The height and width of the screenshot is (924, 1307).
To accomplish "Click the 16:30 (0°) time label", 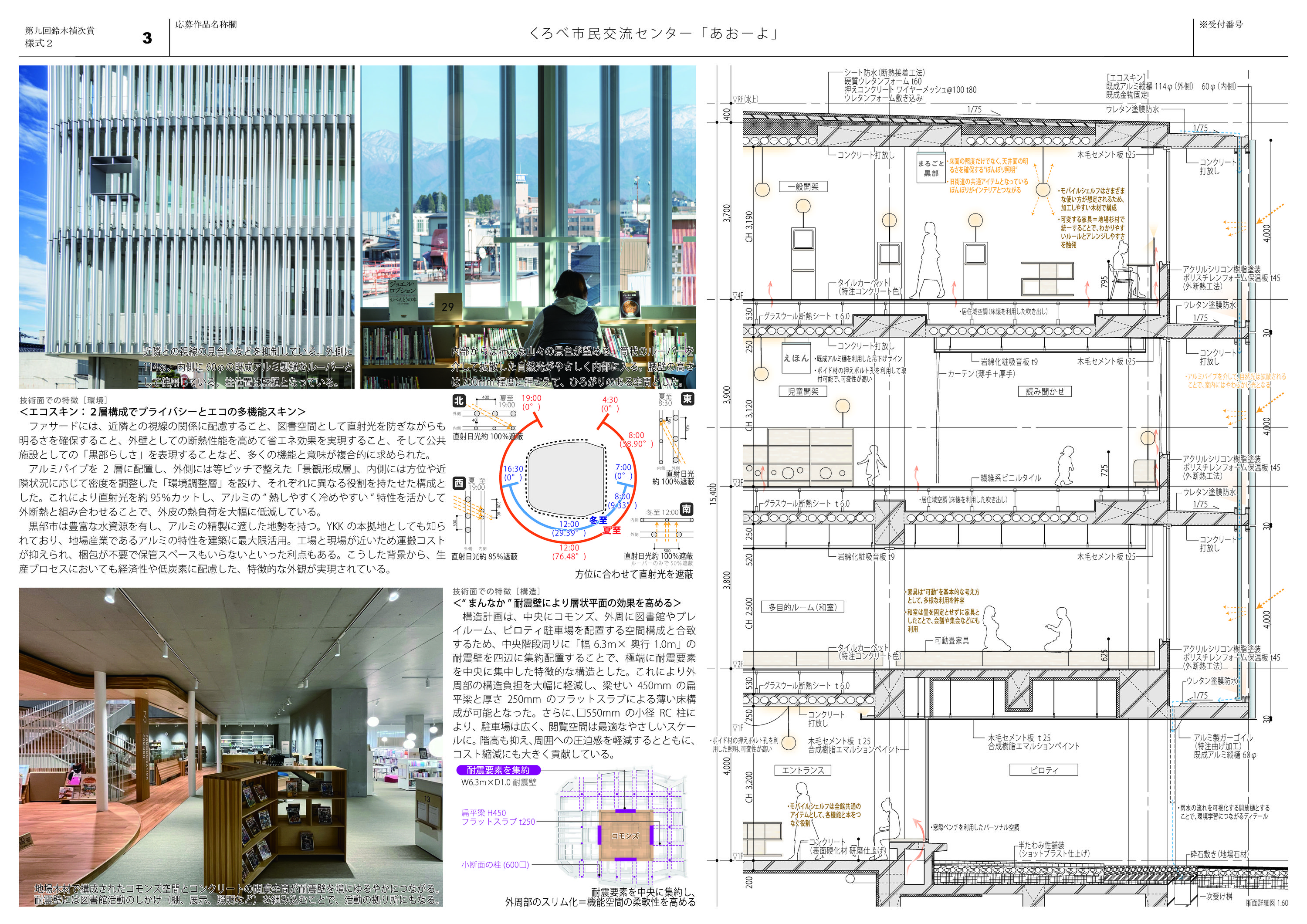I will (513, 473).
